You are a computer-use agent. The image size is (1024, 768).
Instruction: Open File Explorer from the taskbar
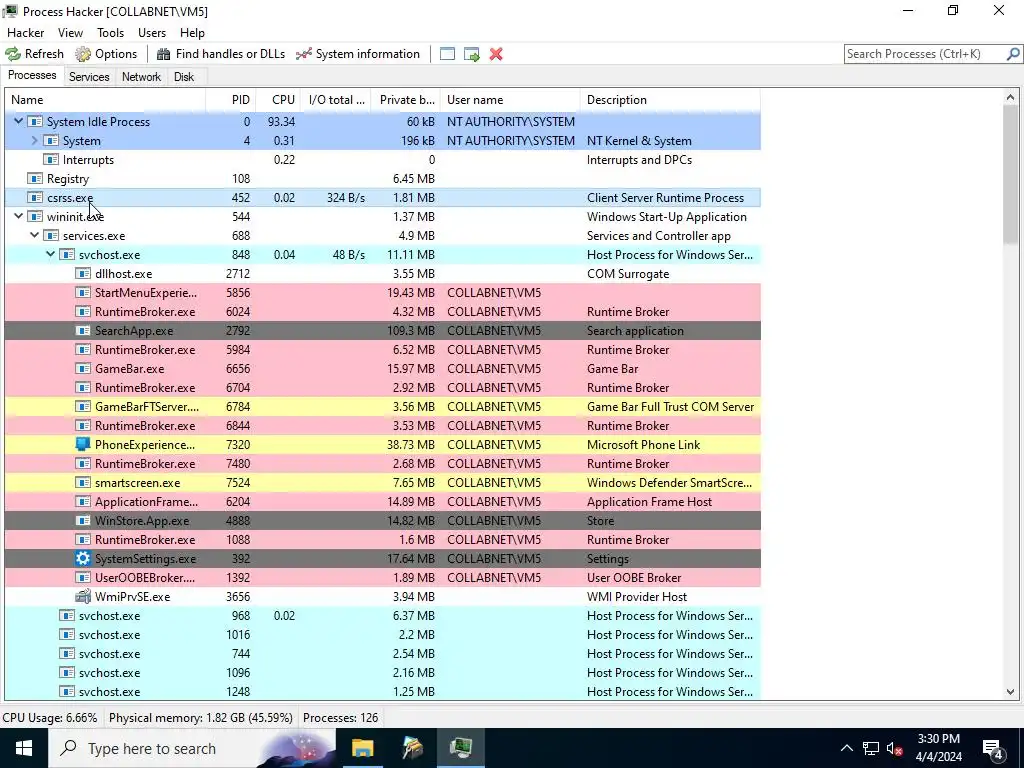pyautogui.click(x=362, y=748)
